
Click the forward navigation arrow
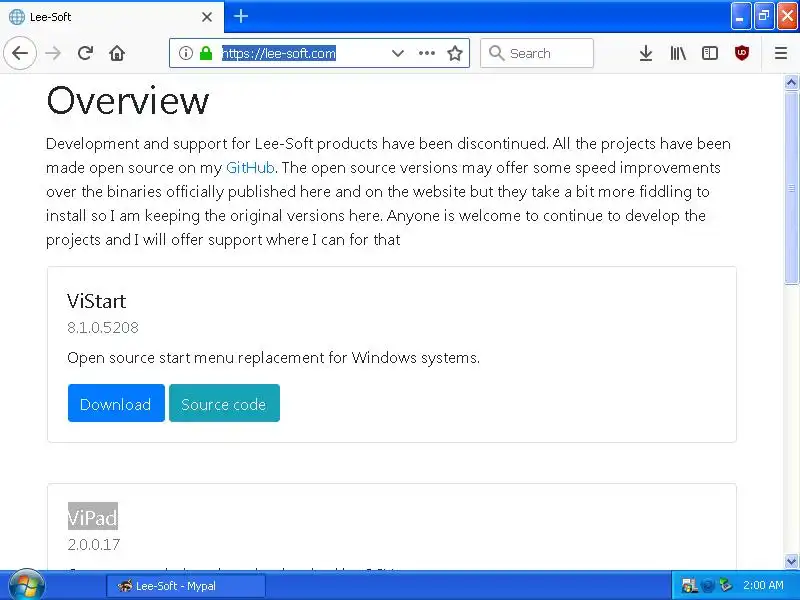point(53,53)
